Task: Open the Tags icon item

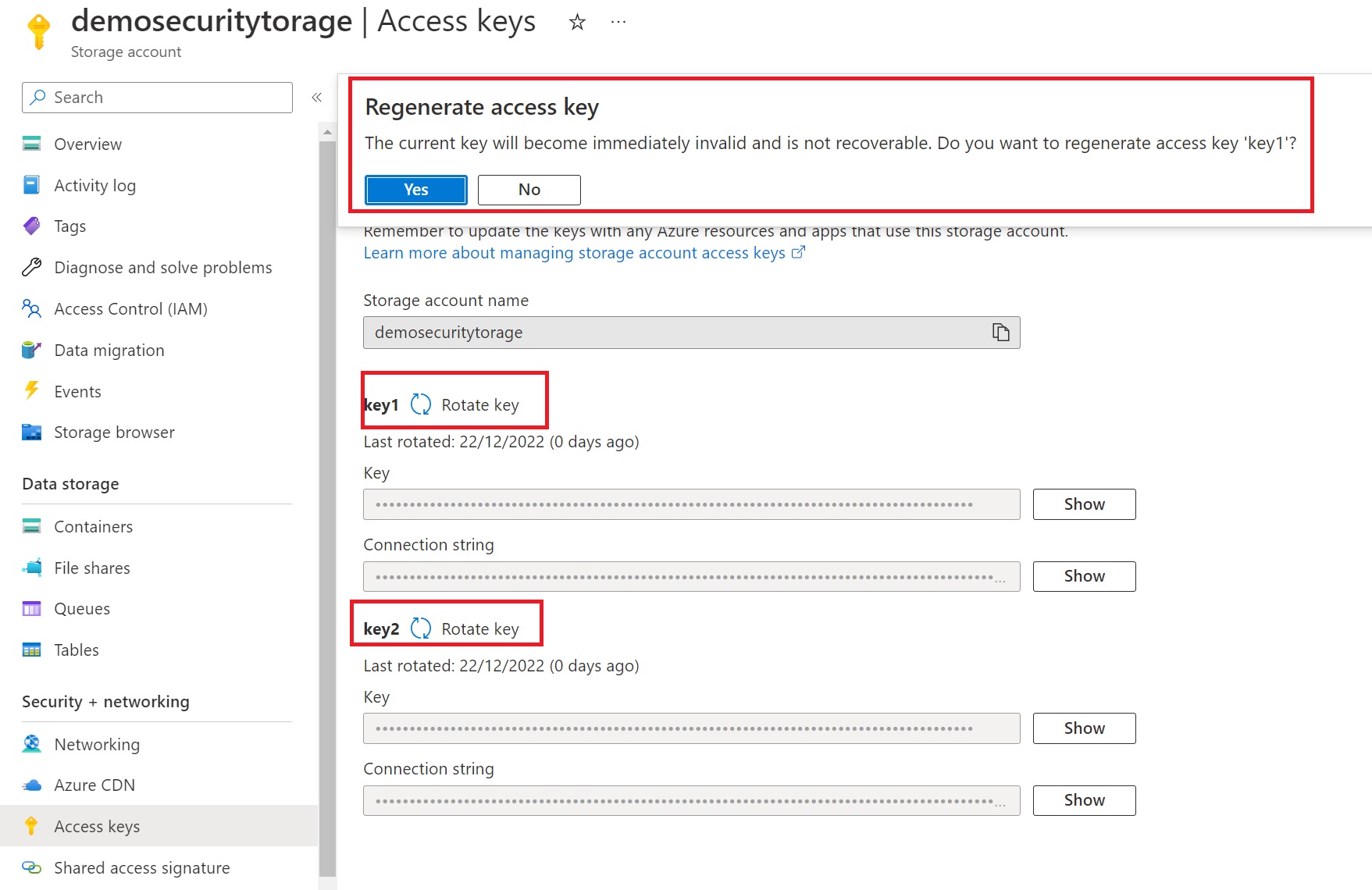Action: pyautogui.click(x=32, y=226)
